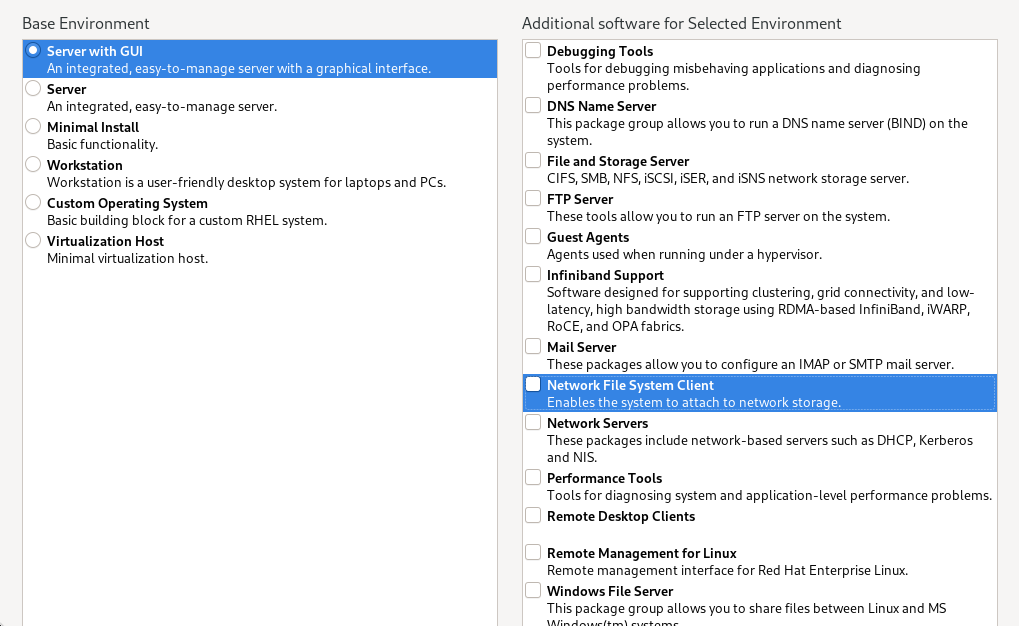Check the Guest Agents box
This screenshot has height=626, width=1019.
click(x=534, y=237)
